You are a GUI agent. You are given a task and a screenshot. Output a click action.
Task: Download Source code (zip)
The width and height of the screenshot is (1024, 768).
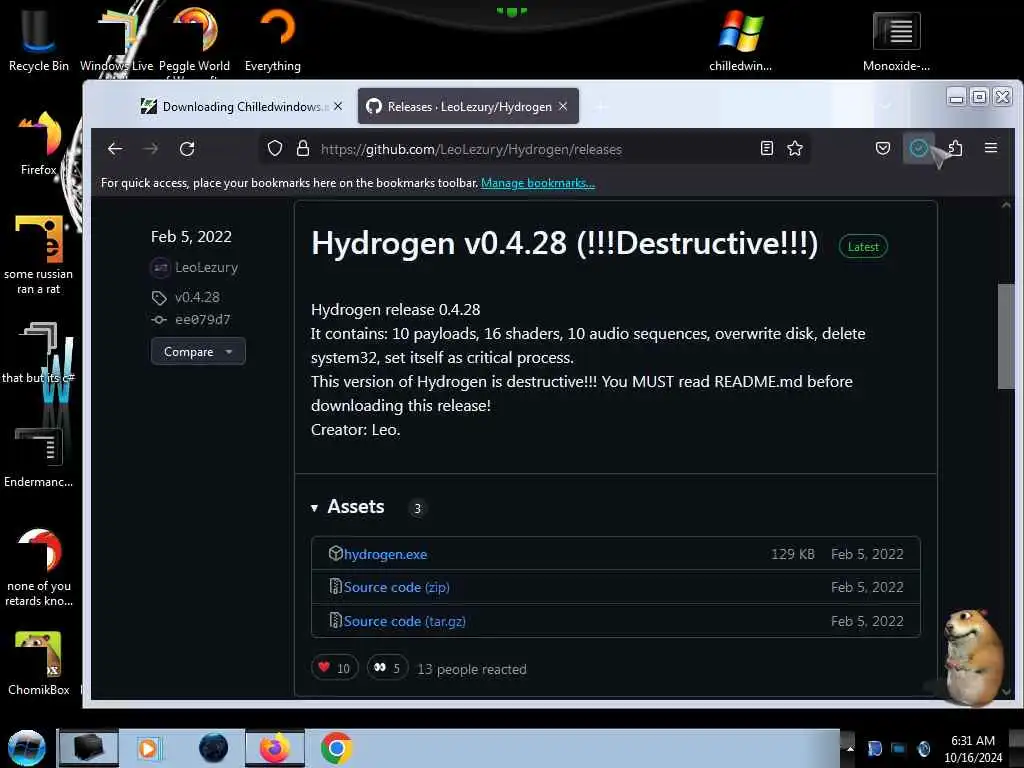[396, 587]
